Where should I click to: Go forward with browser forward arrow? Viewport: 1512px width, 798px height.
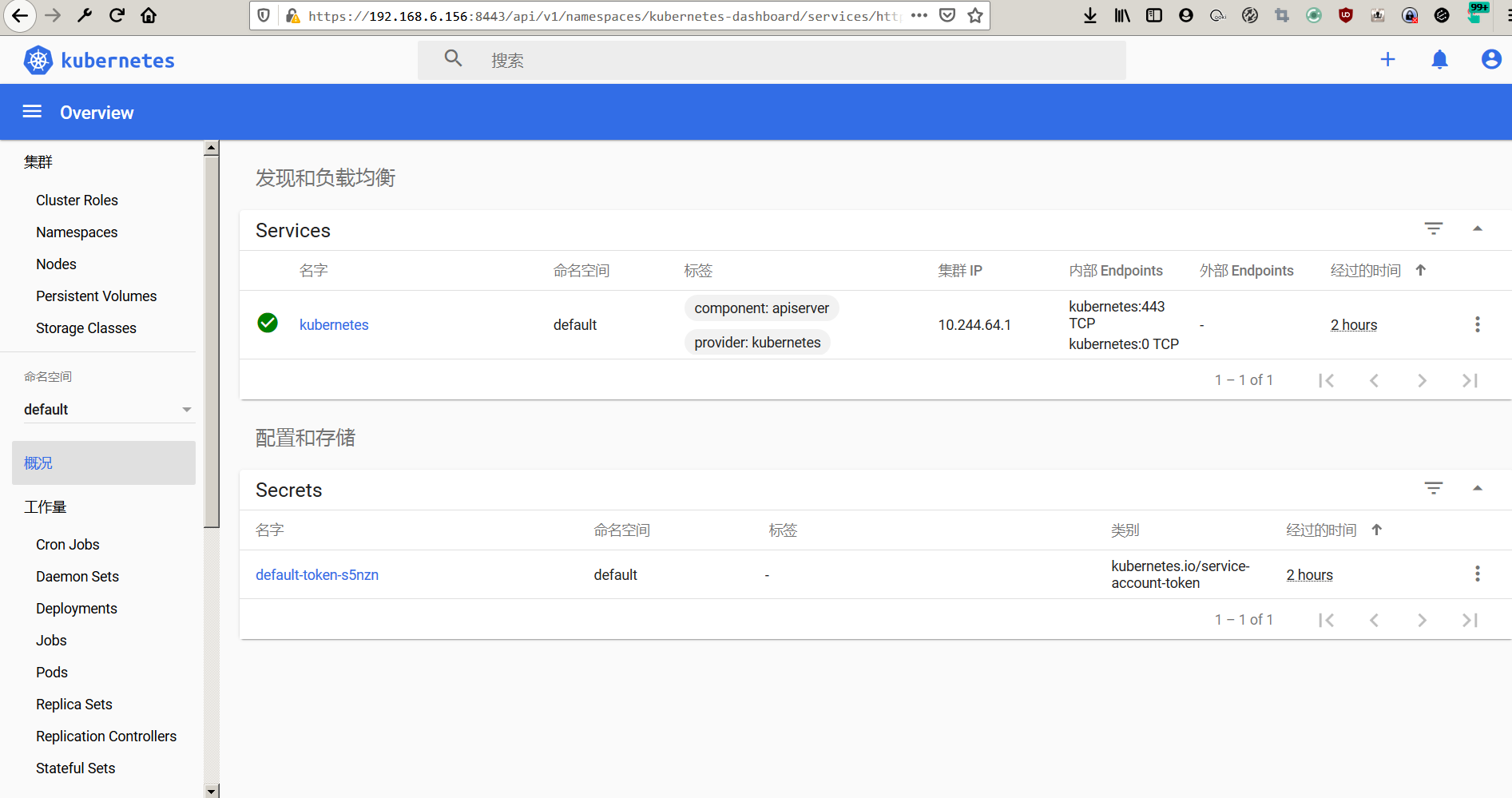coord(53,15)
